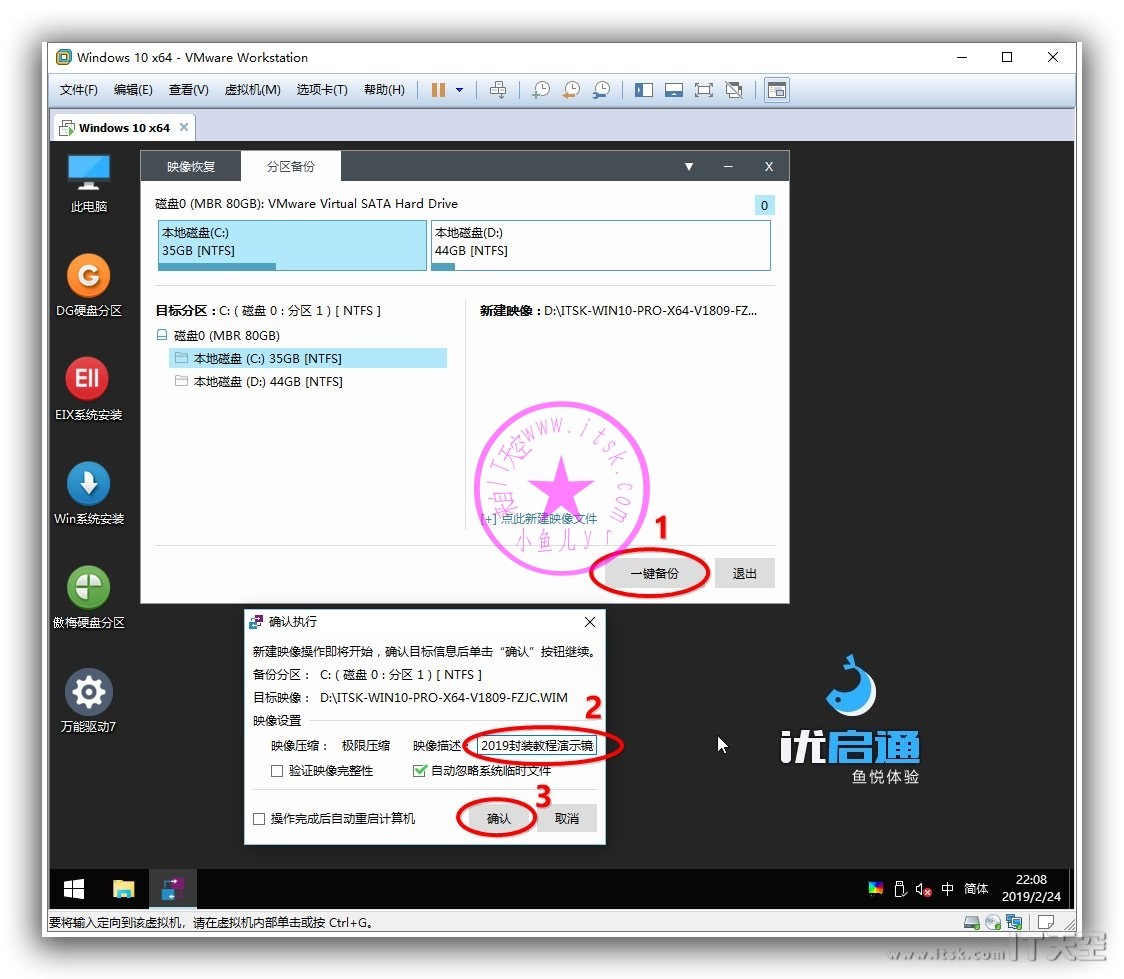Click the backup tool taskbar icon
Viewport: 1124px width, 979px height.
tap(172, 889)
